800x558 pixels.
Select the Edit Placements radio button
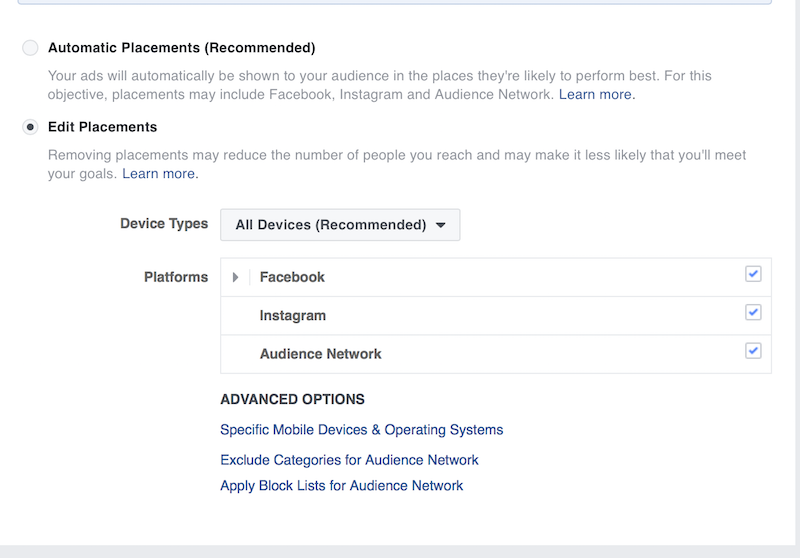[x=31, y=128]
